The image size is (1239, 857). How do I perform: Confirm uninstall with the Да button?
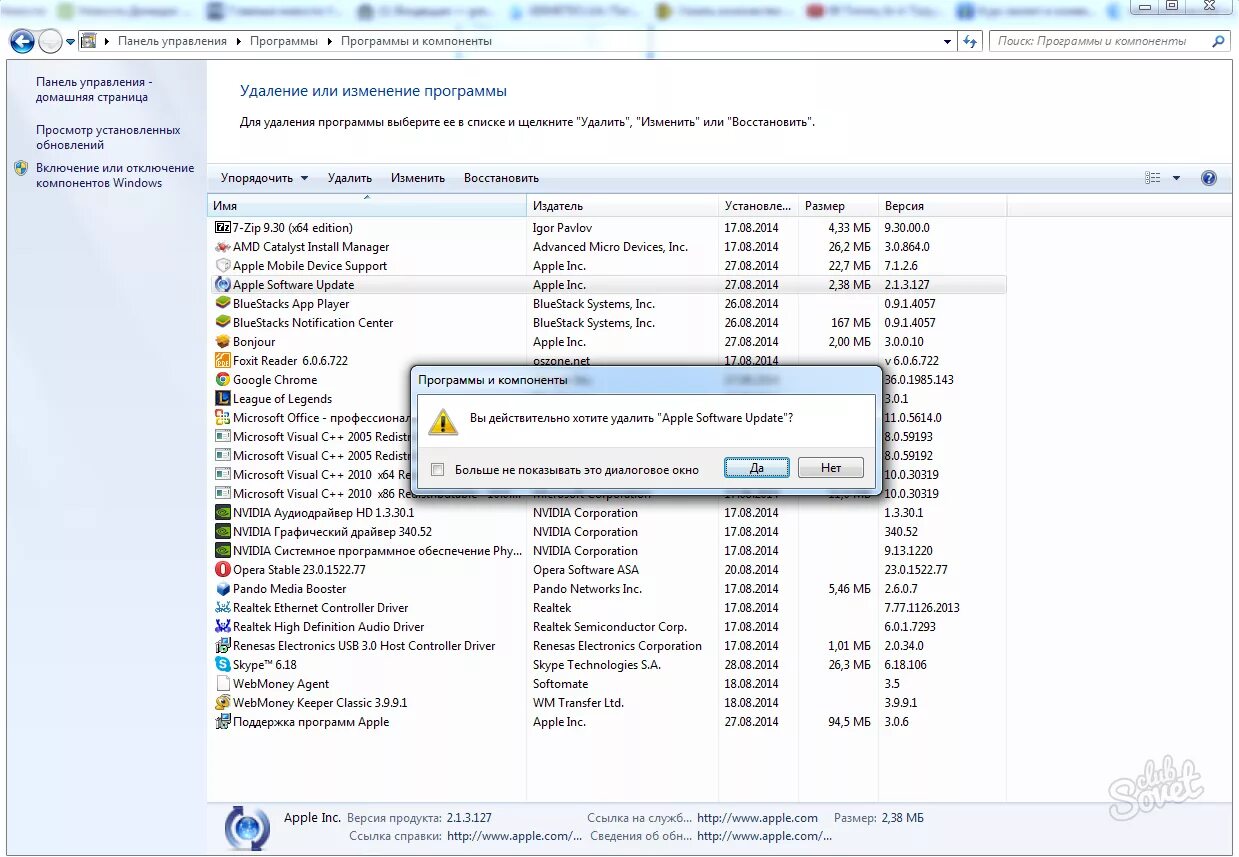[757, 467]
